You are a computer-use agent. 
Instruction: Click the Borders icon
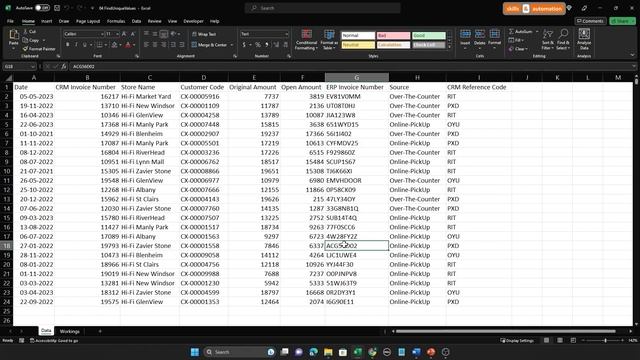(x=99, y=44)
